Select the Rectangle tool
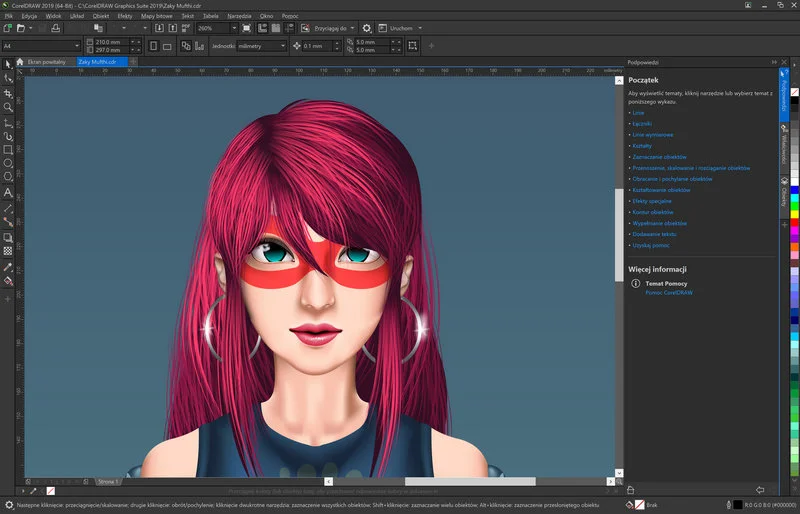The width and height of the screenshot is (800, 514). [8, 150]
